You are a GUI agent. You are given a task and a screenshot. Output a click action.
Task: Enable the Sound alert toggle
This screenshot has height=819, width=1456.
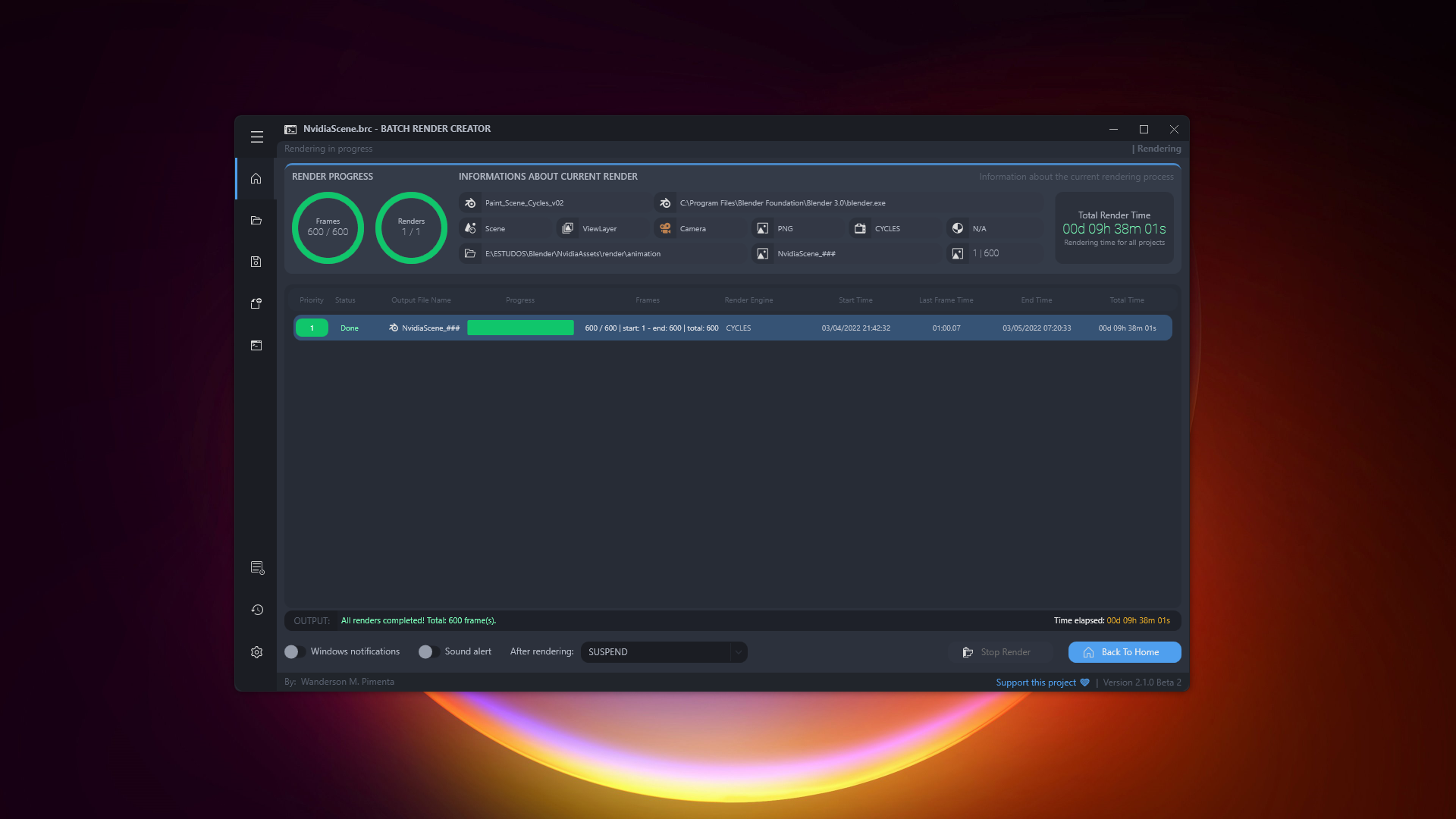(x=428, y=652)
